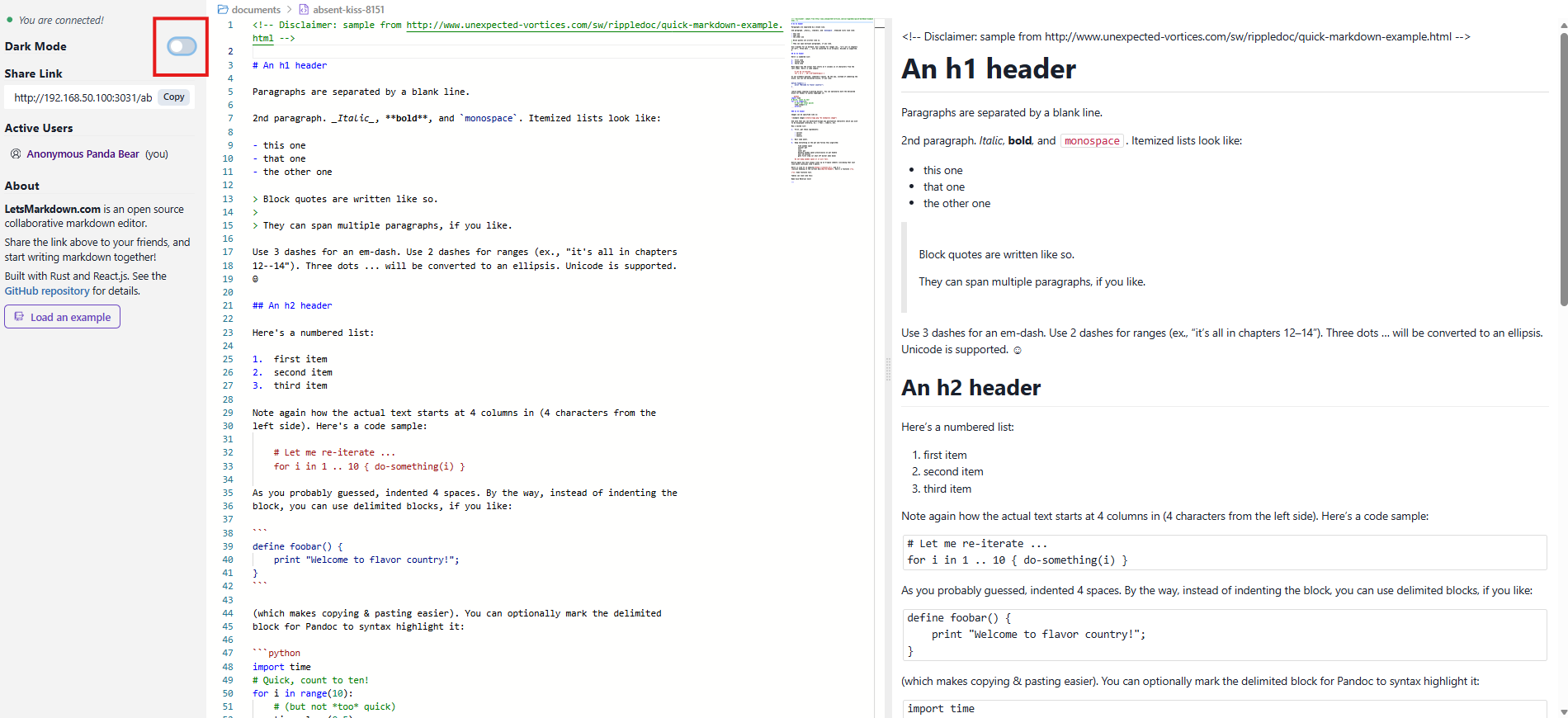This screenshot has height=718, width=1568.
Task: Click the split pane drag handle
Action: click(888, 368)
